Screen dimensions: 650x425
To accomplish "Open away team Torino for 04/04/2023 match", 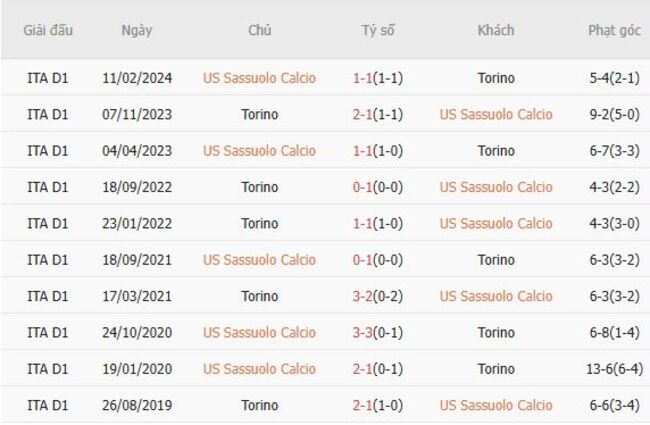I will pyautogui.click(x=496, y=151).
